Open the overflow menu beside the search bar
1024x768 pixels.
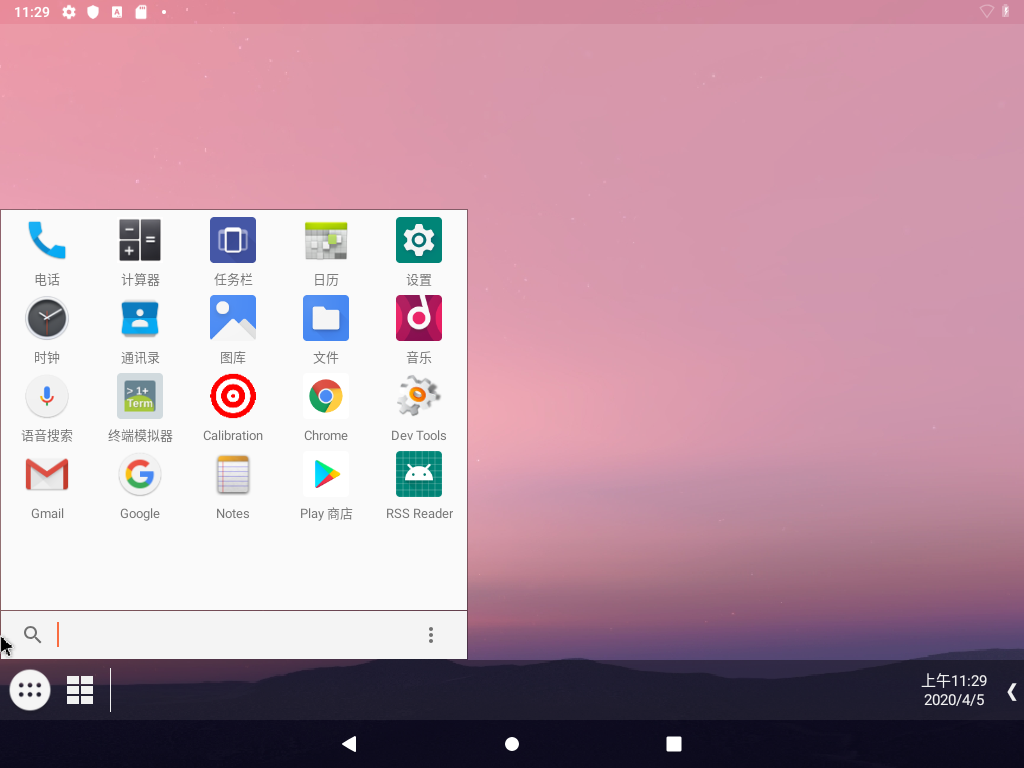point(431,635)
